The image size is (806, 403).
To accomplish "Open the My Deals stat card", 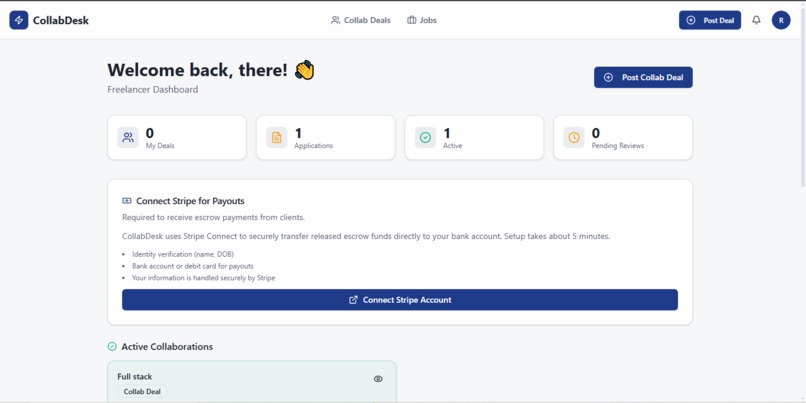I will 177,138.
